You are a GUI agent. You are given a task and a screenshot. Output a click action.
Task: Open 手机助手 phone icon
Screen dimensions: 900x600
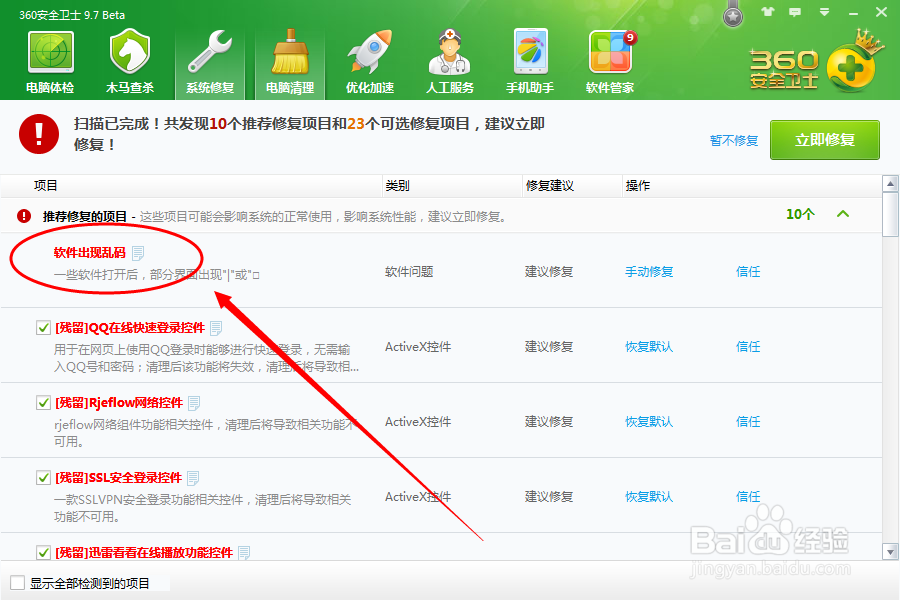[x=530, y=53]
